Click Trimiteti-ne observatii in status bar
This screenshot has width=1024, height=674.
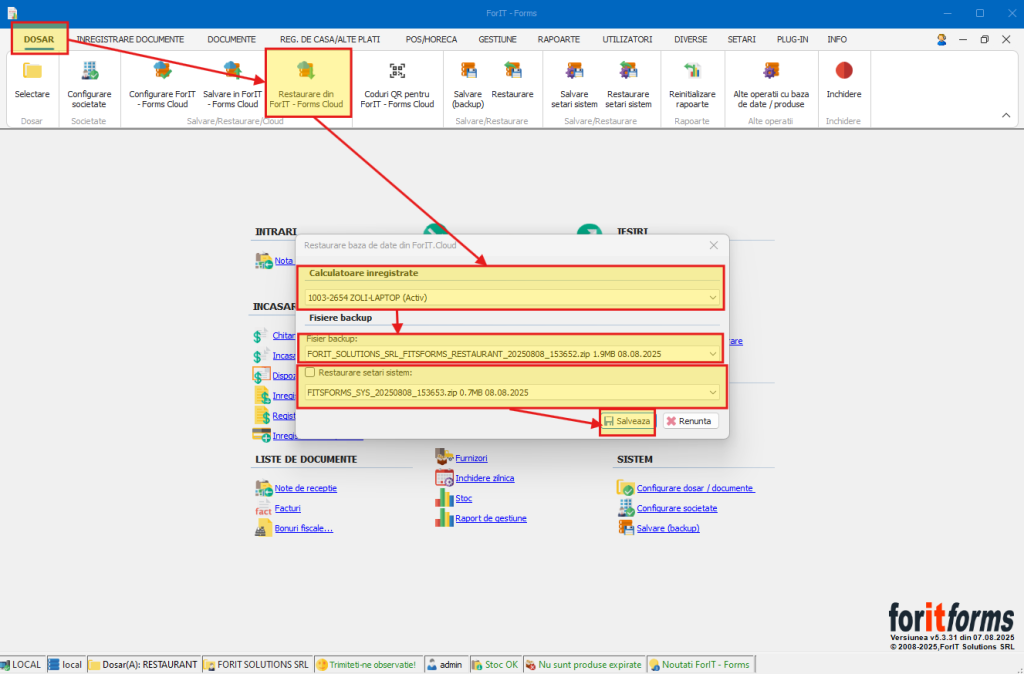(367, 665)
